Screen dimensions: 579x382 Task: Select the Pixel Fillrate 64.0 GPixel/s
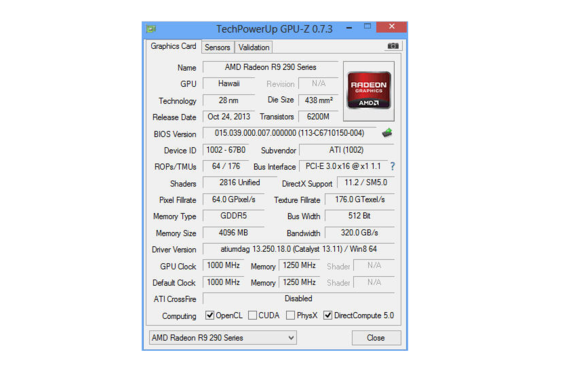(x=233, y=200)
